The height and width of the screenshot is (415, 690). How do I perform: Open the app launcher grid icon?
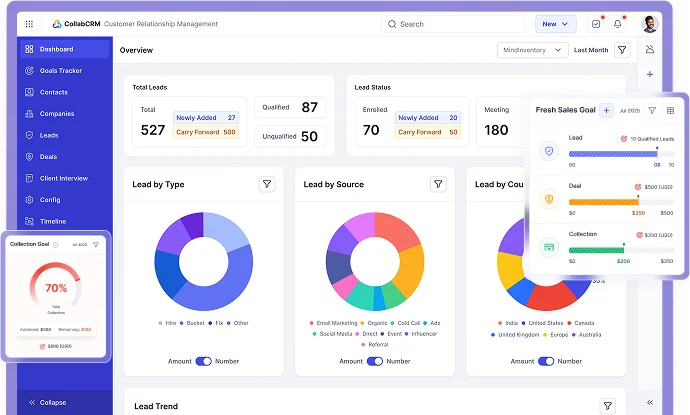coord(29,23)
